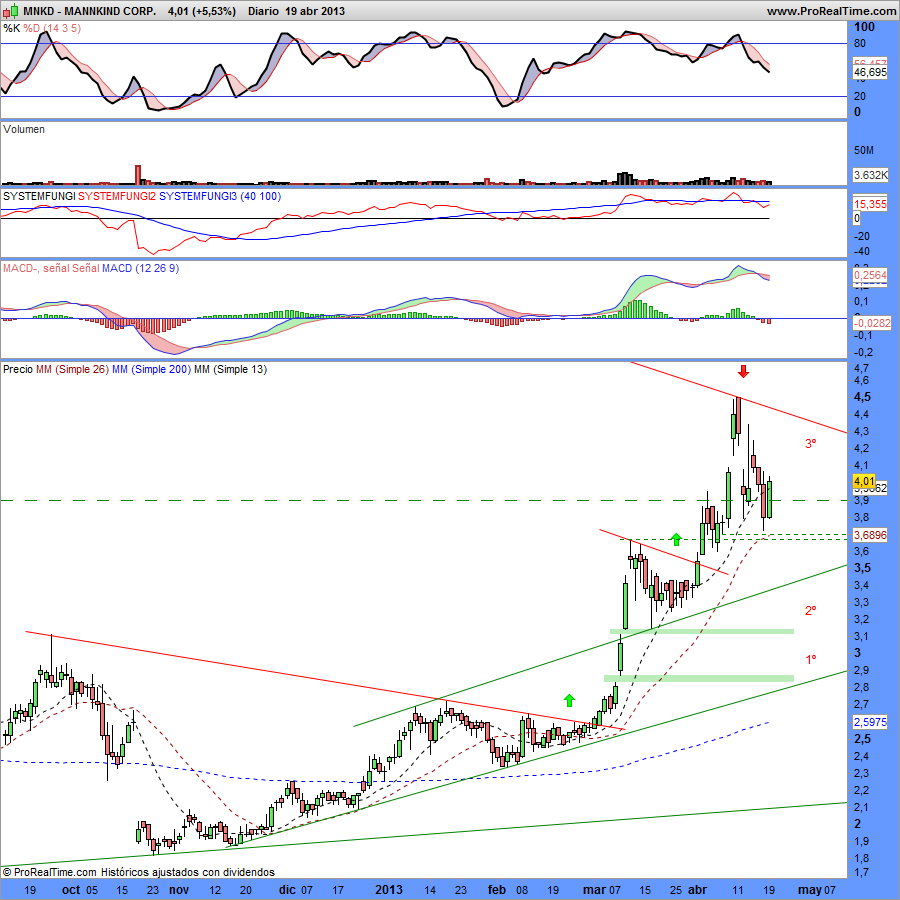Screen dimensions: 900x900
Task: Click the © ProRealTime.com footer credit
Action: tap(50, 872)
